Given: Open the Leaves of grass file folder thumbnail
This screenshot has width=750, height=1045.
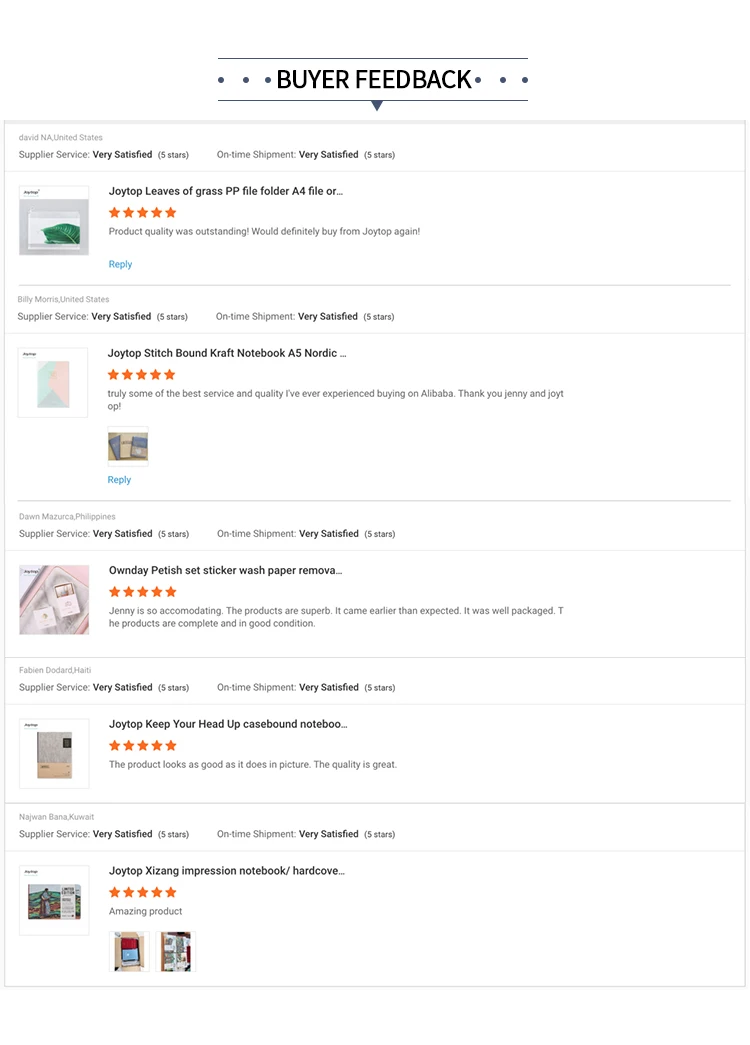Looking at the screenshot, I should (54, 220).
